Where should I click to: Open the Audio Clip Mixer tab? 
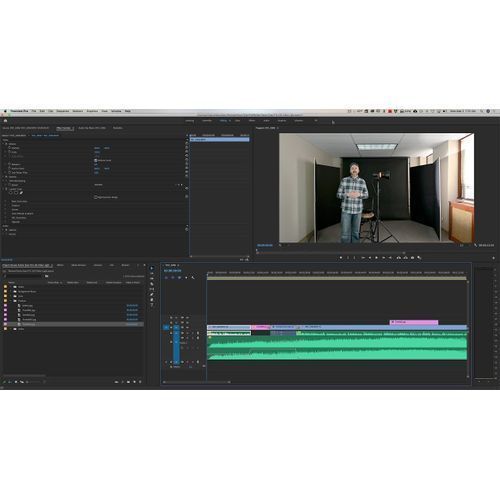tap(92, 128)
